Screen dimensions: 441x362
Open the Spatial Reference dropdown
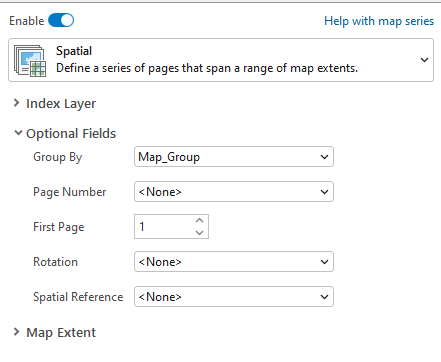tap(234, 297)
